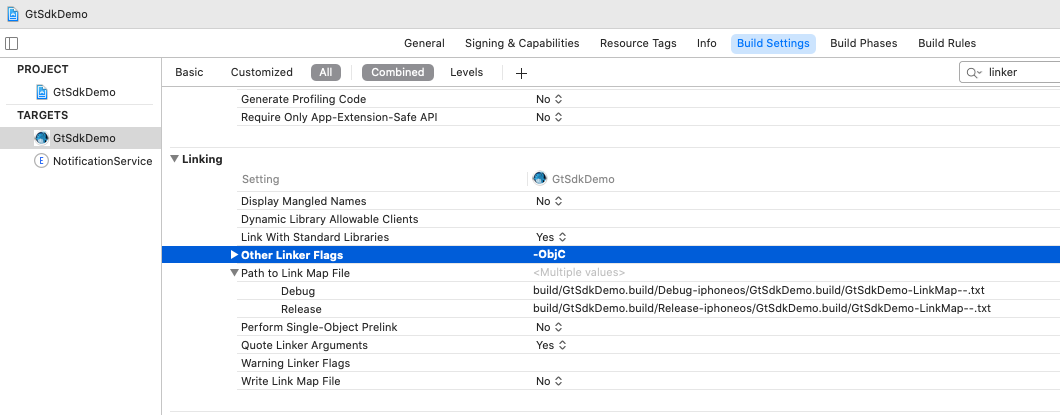The width and height of the screenshot is (1060, 415).
Task: Collapse the Path to Link Map File row
Action: 235,273
